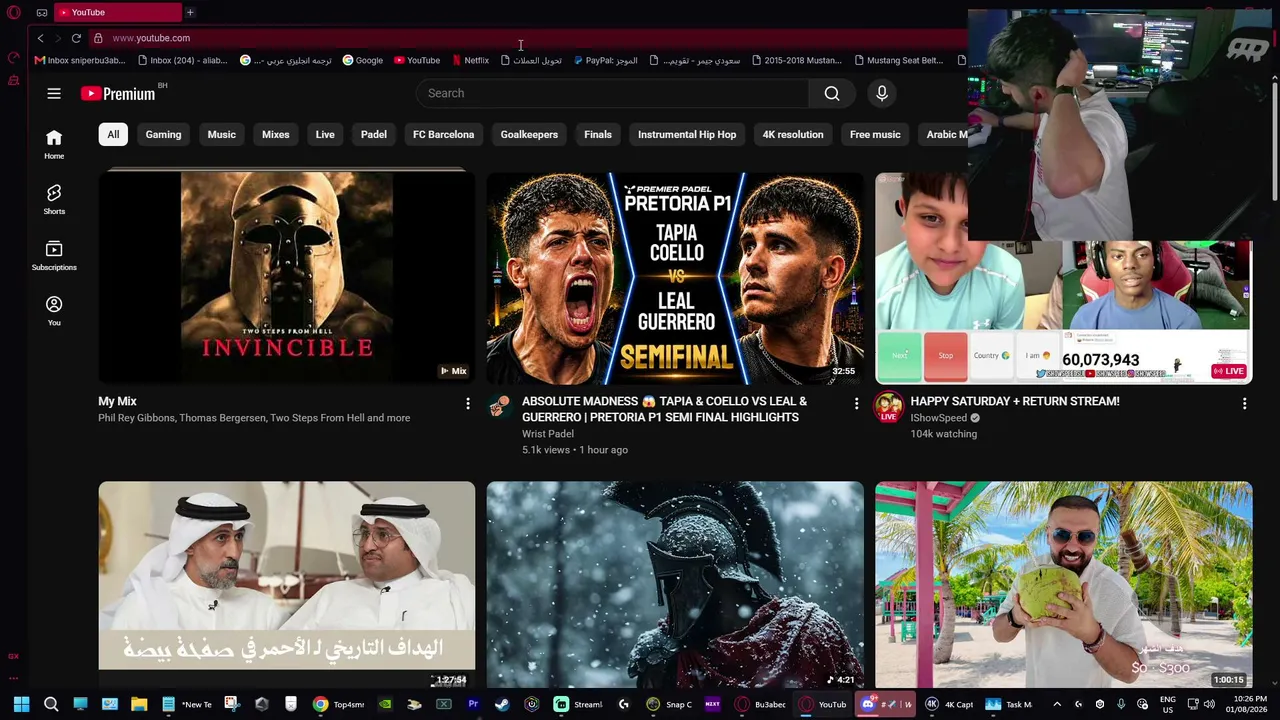
Task: Select the Instrumental Hip Hop chip
Action: 687,134
